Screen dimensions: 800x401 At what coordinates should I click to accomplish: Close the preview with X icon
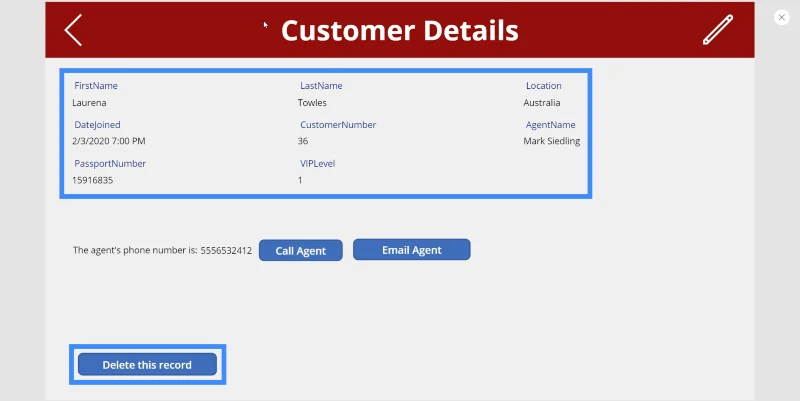click(x=782, y=17)
